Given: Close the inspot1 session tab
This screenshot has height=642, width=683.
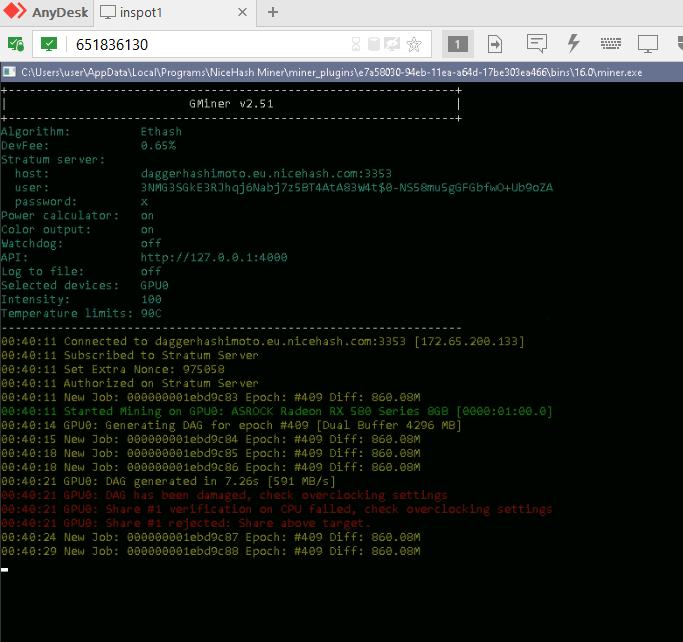Looking at the screenshot, I should click(x=243, y=12).
